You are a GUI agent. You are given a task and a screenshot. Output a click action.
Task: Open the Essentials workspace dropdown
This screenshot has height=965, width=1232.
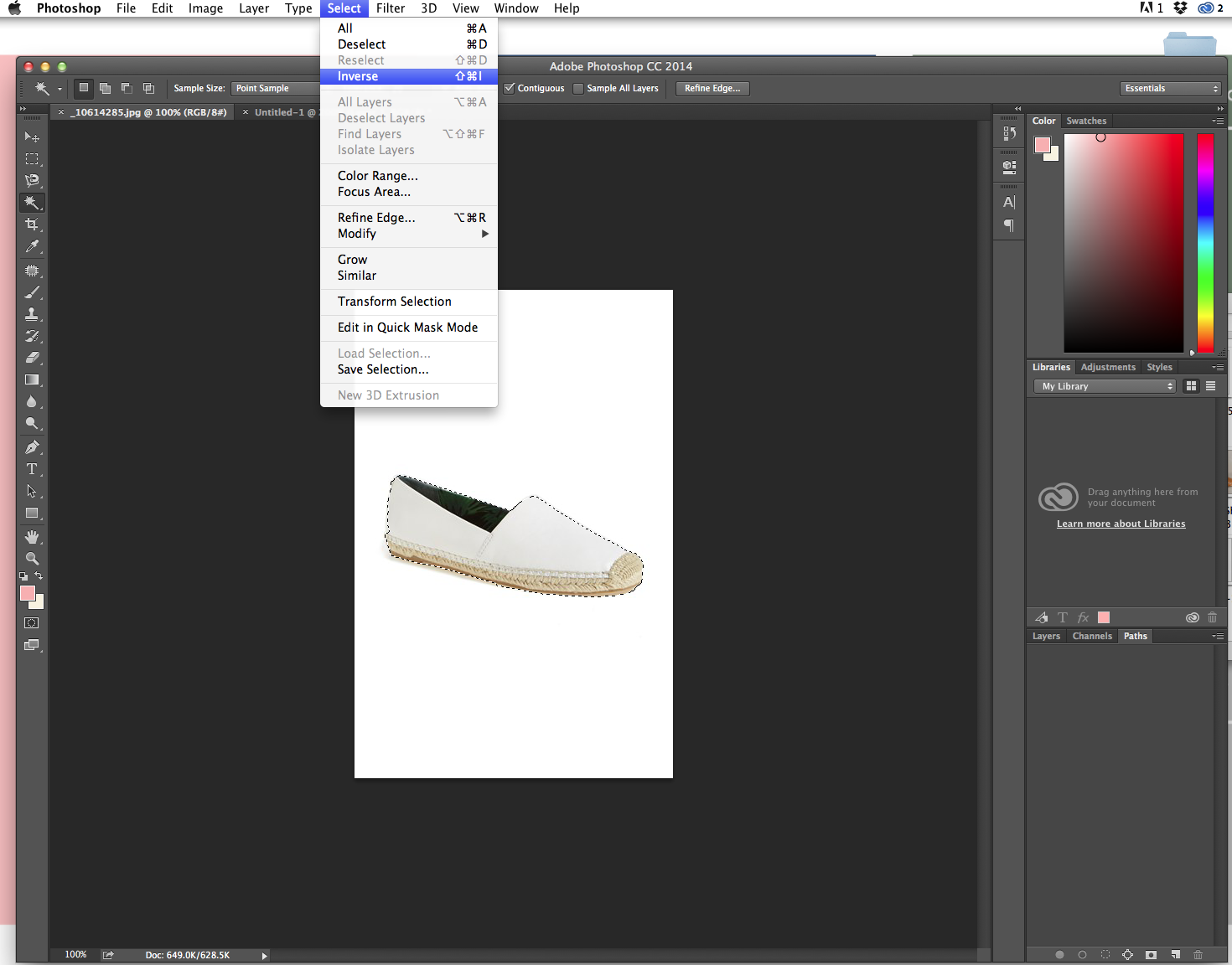coord(1170,88)
